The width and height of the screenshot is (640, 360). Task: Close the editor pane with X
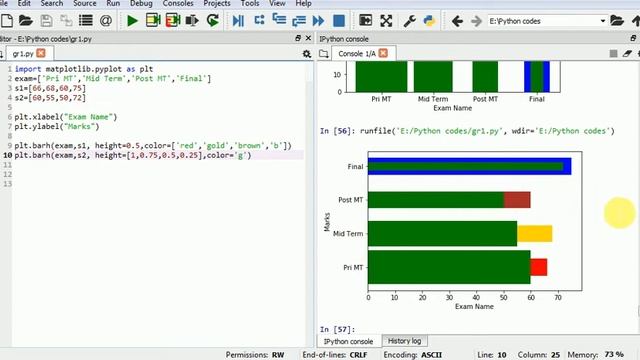pyautogui.click(x=309, y=38)
